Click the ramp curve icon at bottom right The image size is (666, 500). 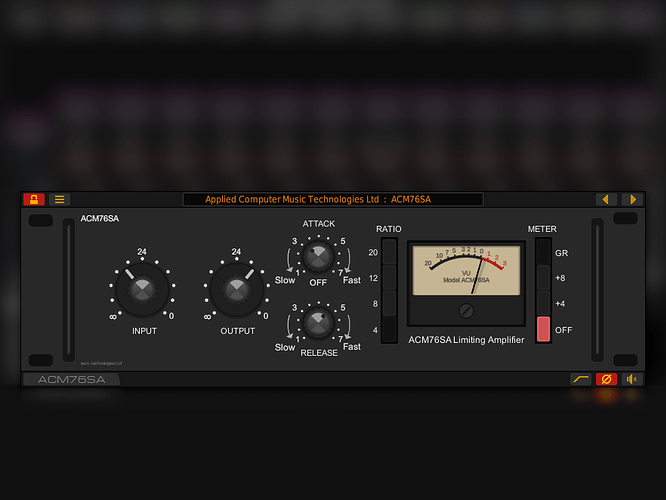[x=580, y=379]
